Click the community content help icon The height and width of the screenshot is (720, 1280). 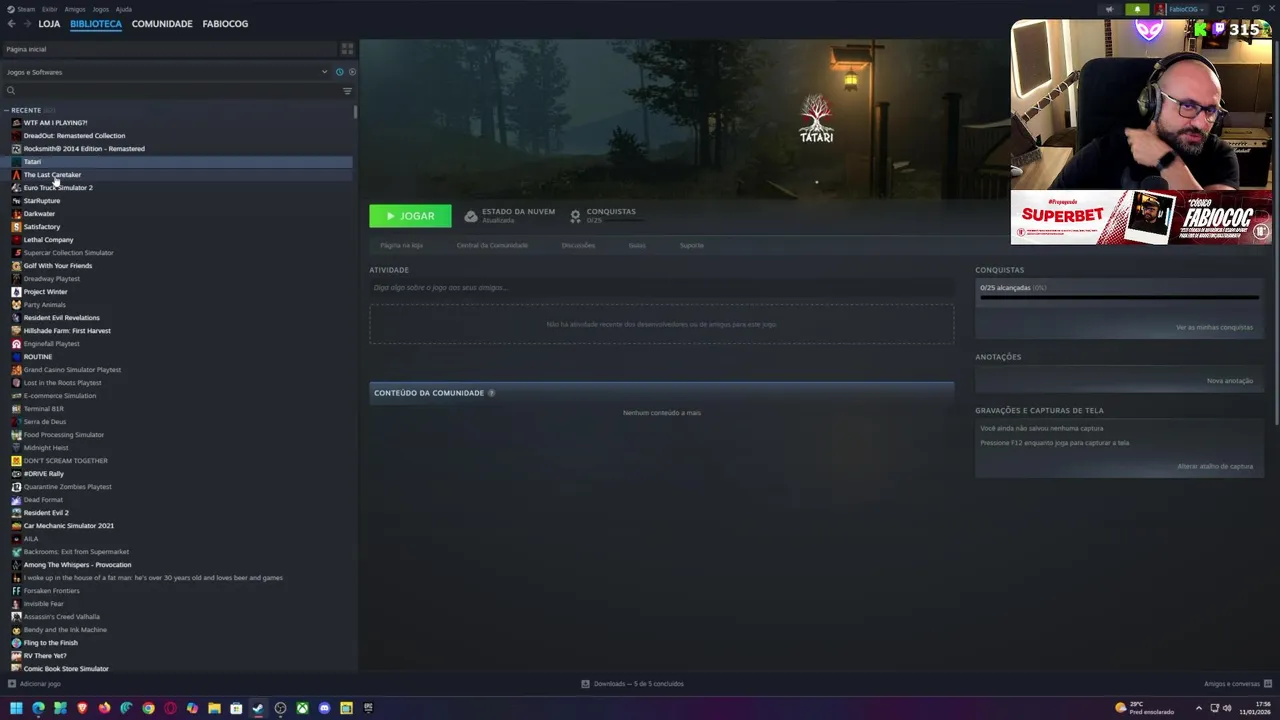point(491,393)
